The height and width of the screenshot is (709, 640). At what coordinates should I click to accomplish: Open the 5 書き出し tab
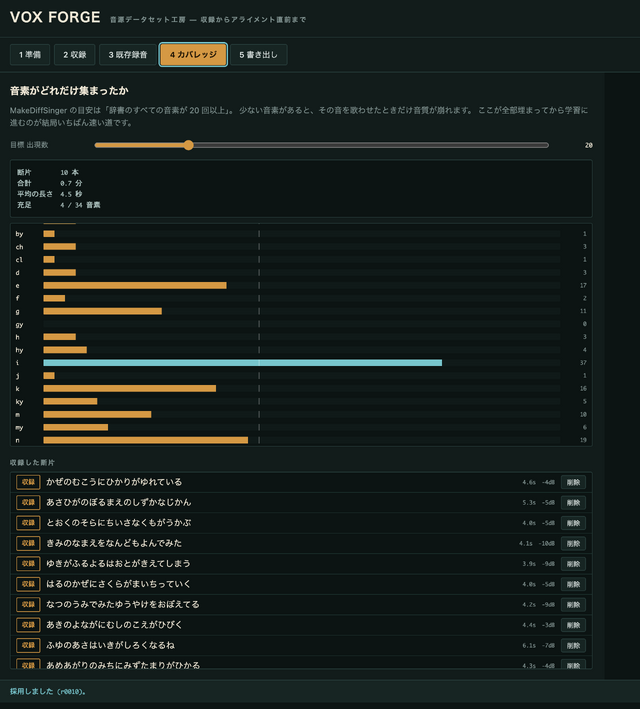pyautogui.click(x=258, y=55)
